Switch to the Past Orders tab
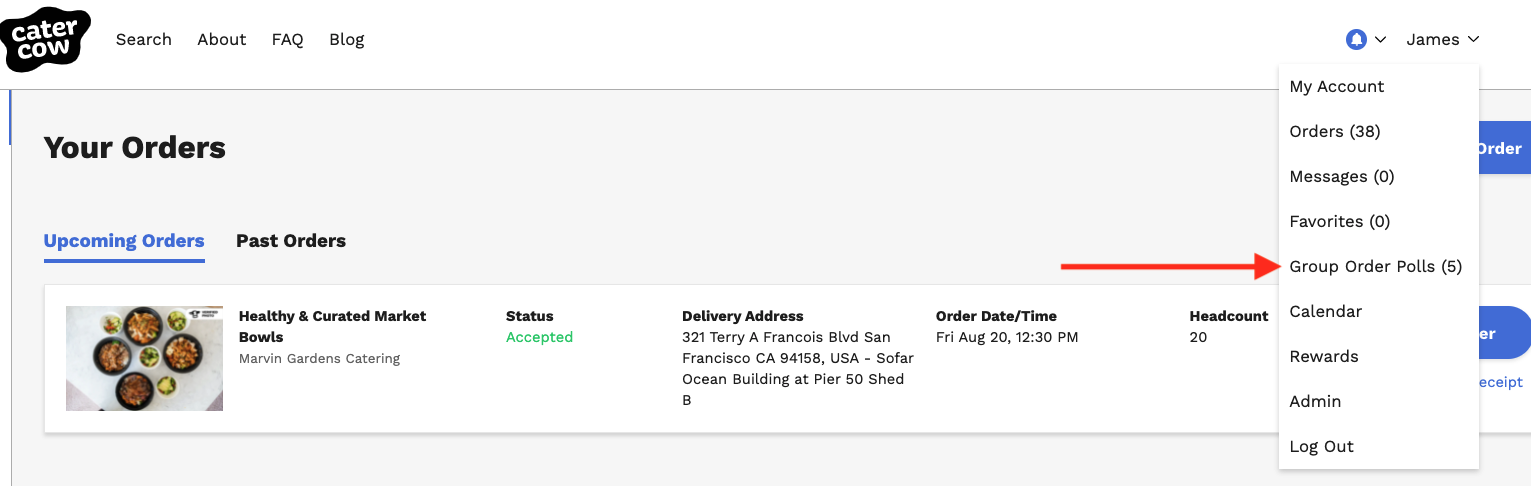This screenshot has width=1531, height=486. pos(291,241)
